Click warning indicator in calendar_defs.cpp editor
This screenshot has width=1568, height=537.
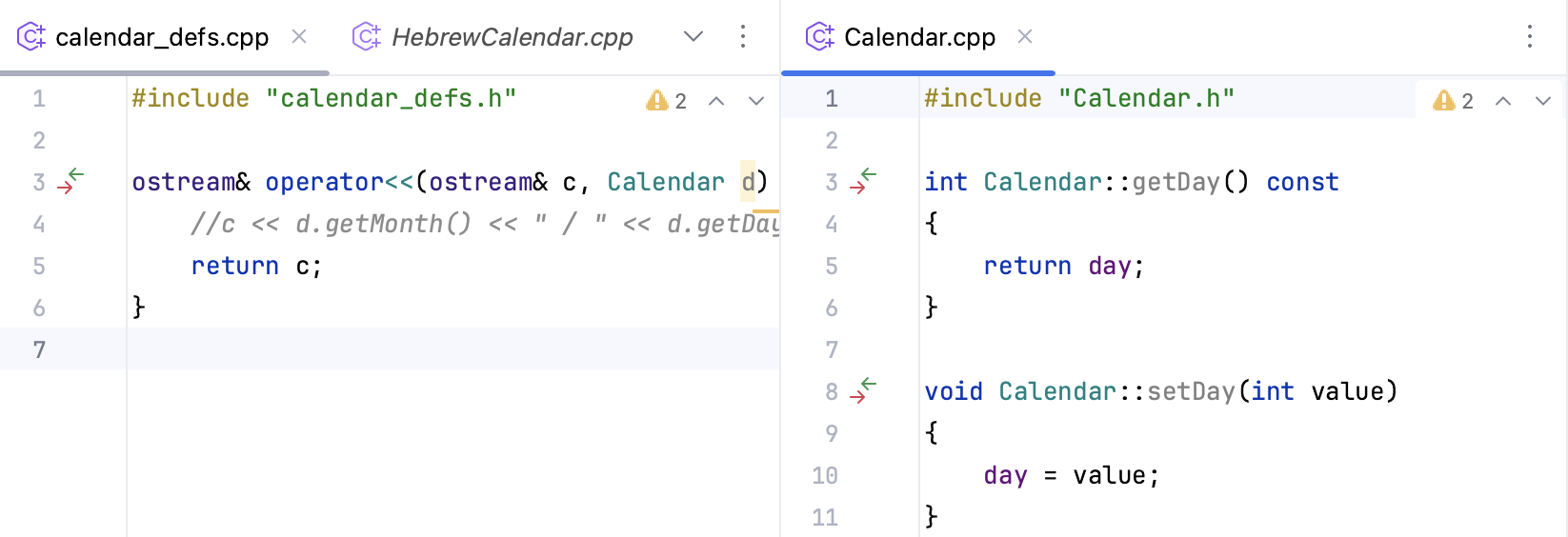(x=666, y=101)
